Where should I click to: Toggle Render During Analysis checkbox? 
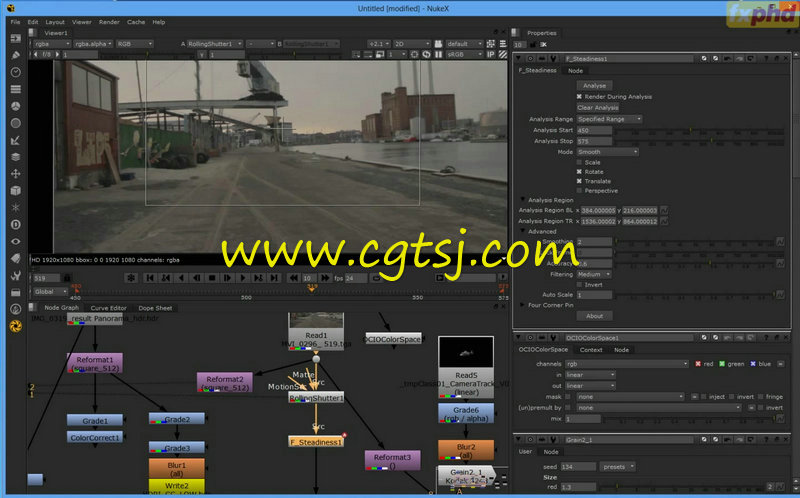pos(579,96)
